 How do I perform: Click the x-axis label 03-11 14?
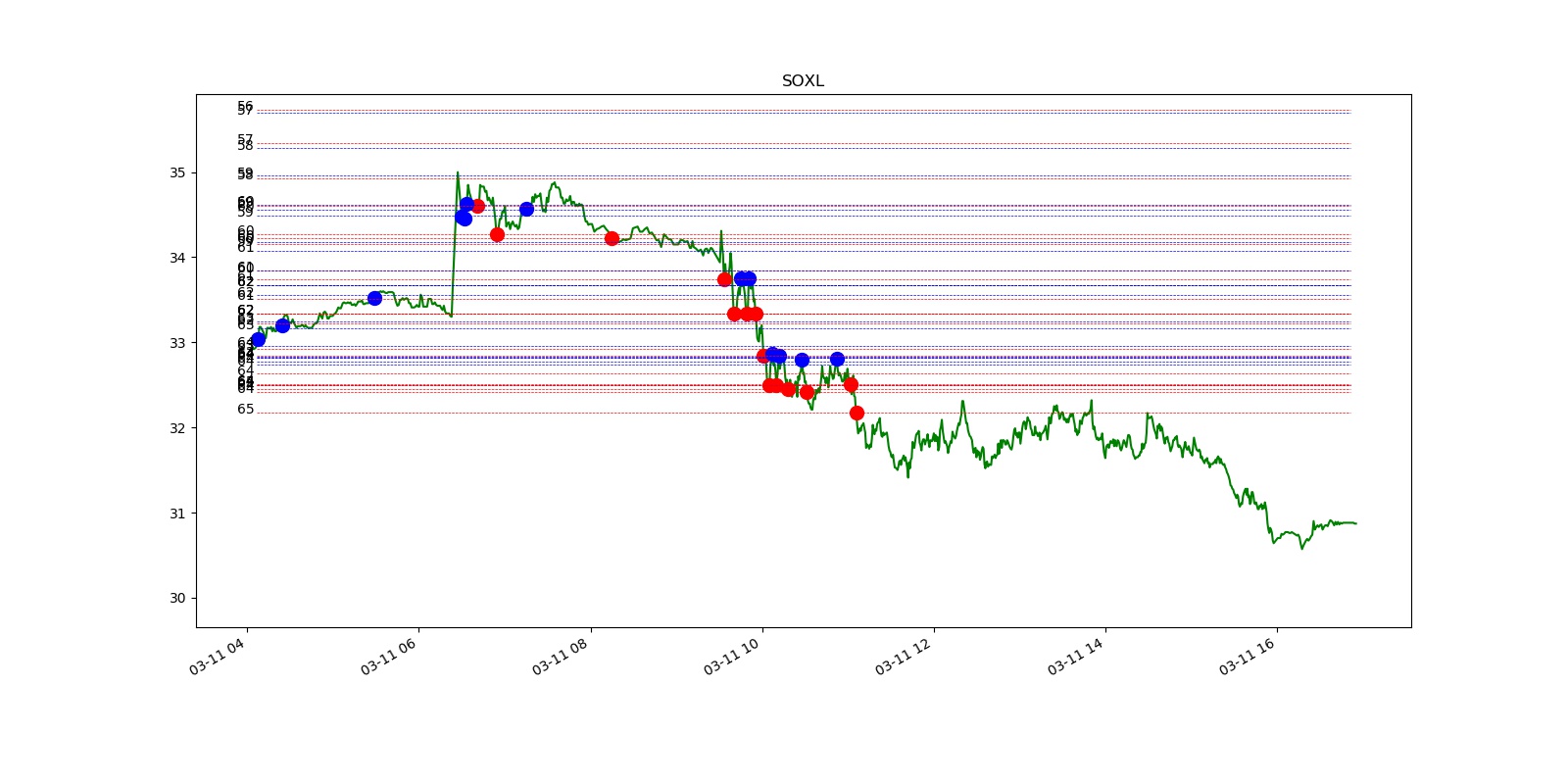pyautogui.click(x=1075, y=656)
